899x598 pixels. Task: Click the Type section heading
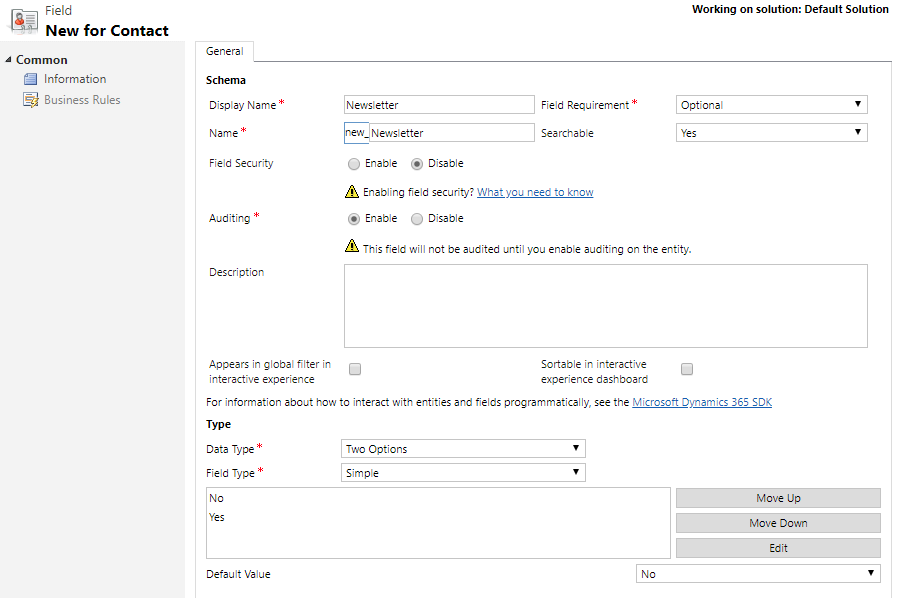(x=218, y=424)
